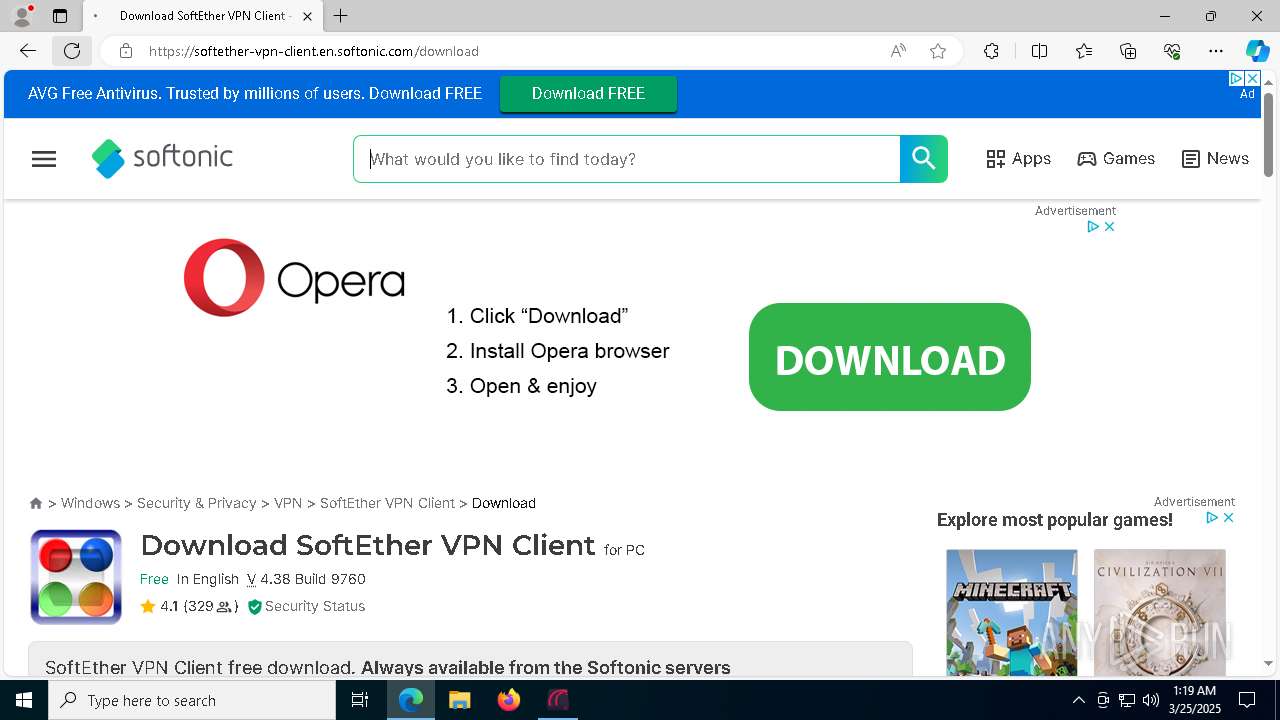Open Task View on taskbar
The width and height of the screenshot is (1280, 720).
tap(360, 700)
